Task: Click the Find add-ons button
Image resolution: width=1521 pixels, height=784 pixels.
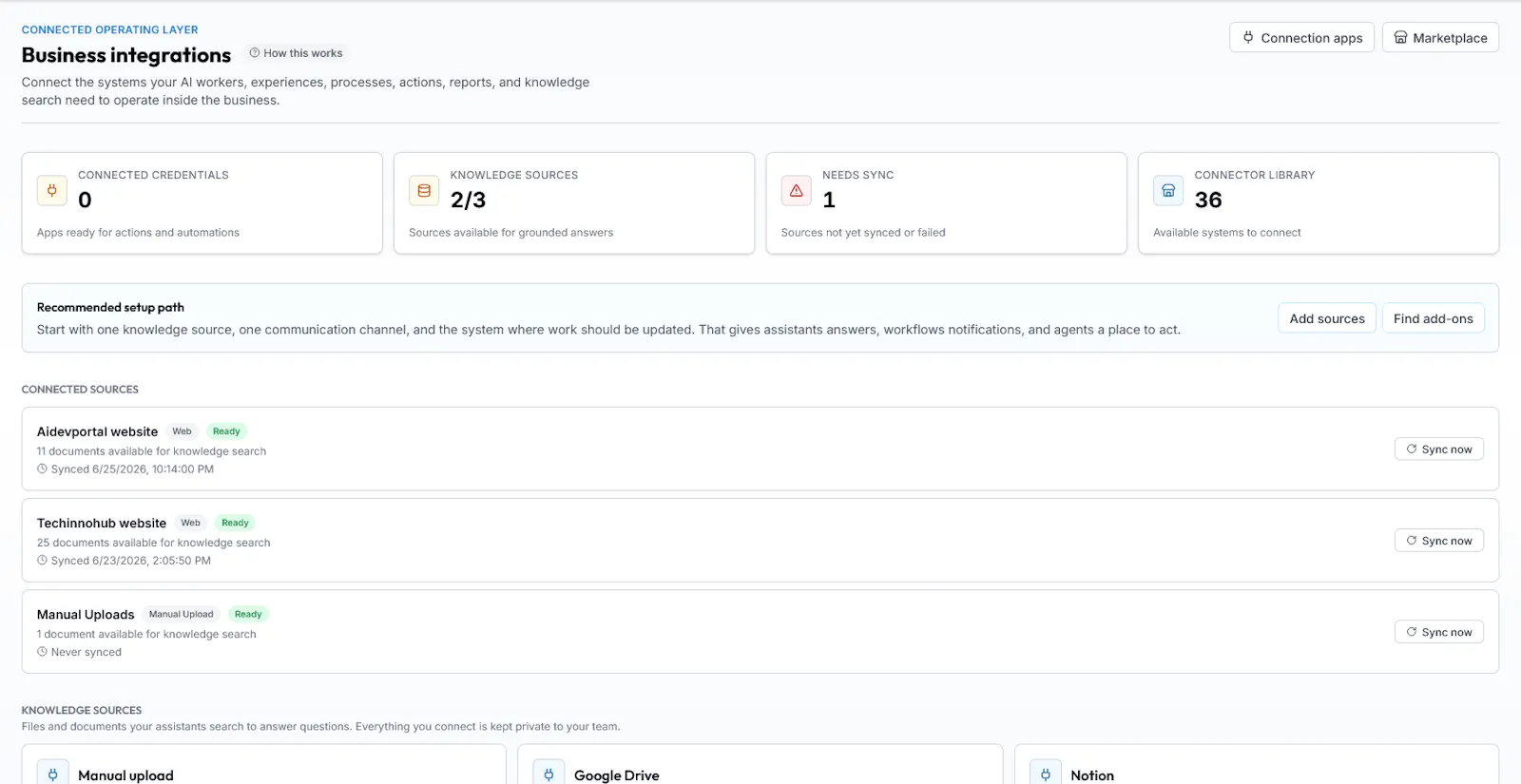Action: (x=1433, y=318)
